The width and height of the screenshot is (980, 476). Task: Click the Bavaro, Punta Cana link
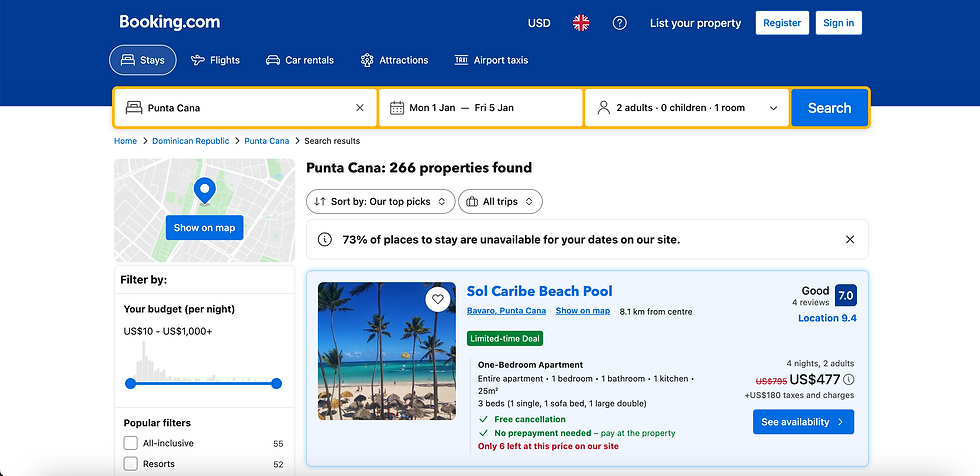point(506,311)
